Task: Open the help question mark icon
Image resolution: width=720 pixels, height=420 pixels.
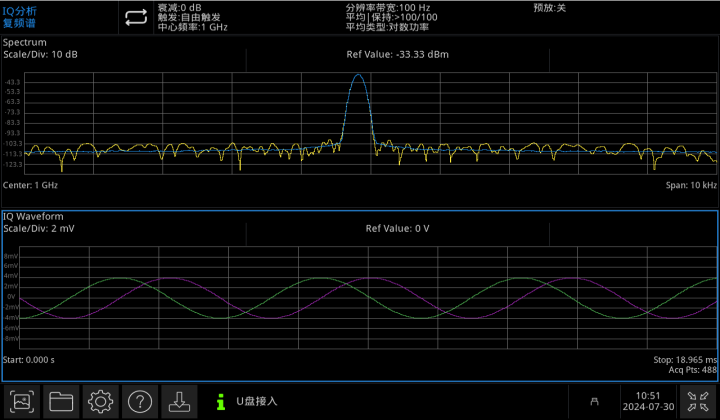Action: (x=139, y=401)
